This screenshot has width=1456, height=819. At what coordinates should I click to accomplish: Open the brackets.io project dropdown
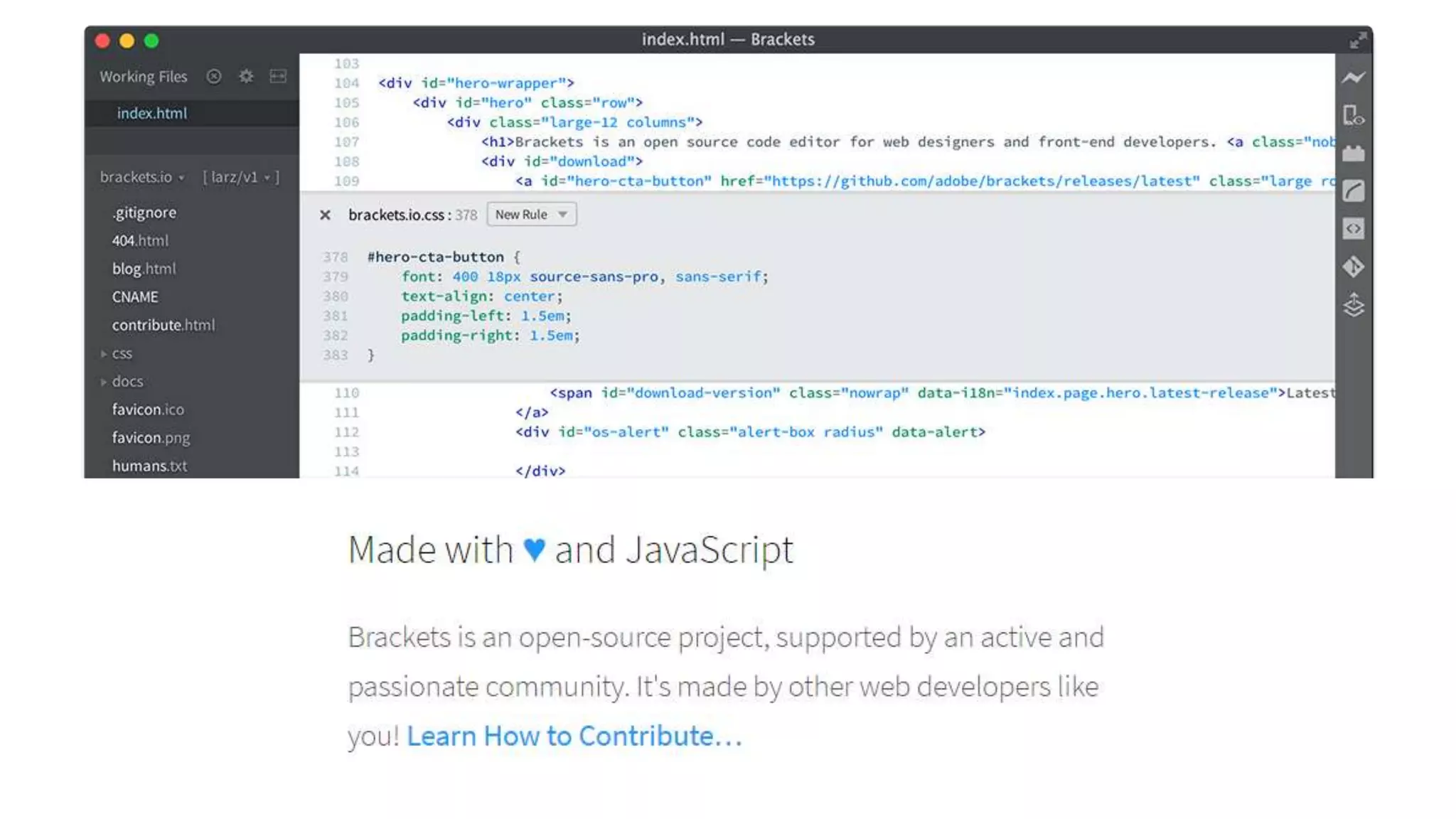[142, 177]
